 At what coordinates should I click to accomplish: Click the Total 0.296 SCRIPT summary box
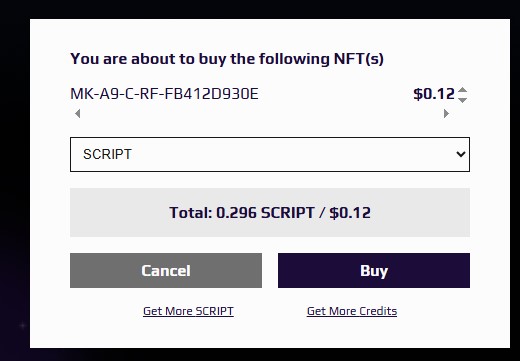(x=270, y=212)
